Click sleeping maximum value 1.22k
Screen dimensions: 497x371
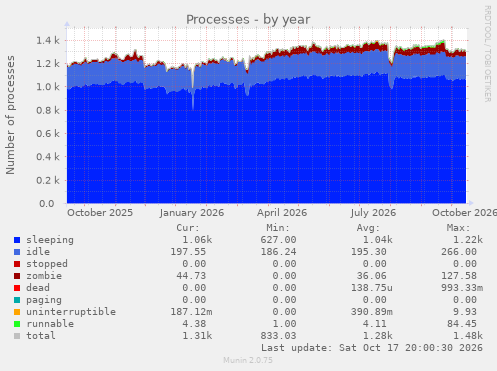[x=468, y=240]
